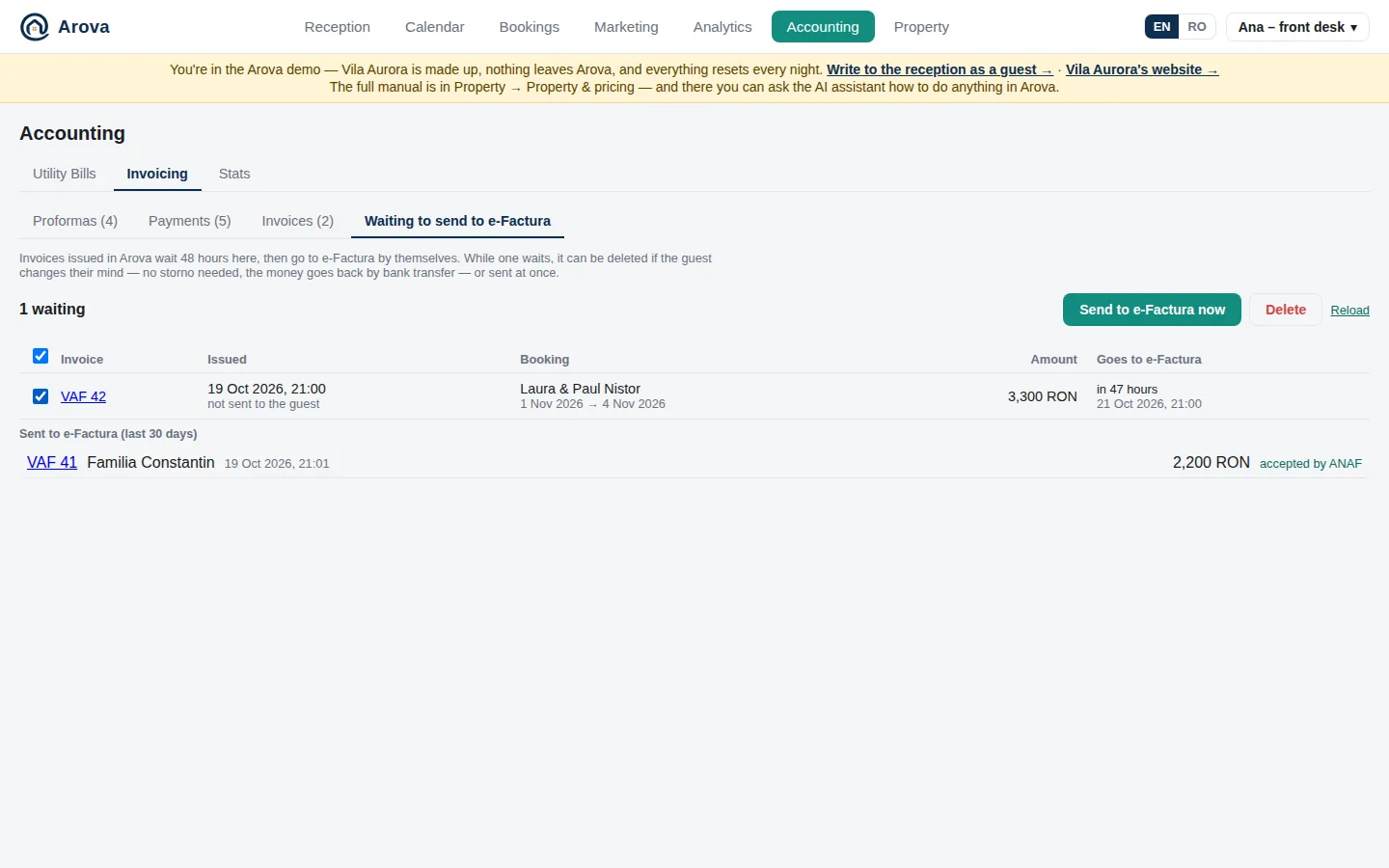Select the Invoicing tab

[157, 174]
